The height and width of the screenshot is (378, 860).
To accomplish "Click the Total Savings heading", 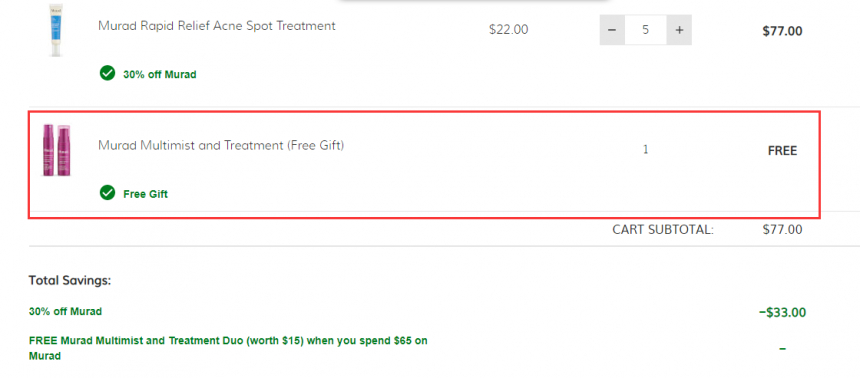I will click(70, 280).
